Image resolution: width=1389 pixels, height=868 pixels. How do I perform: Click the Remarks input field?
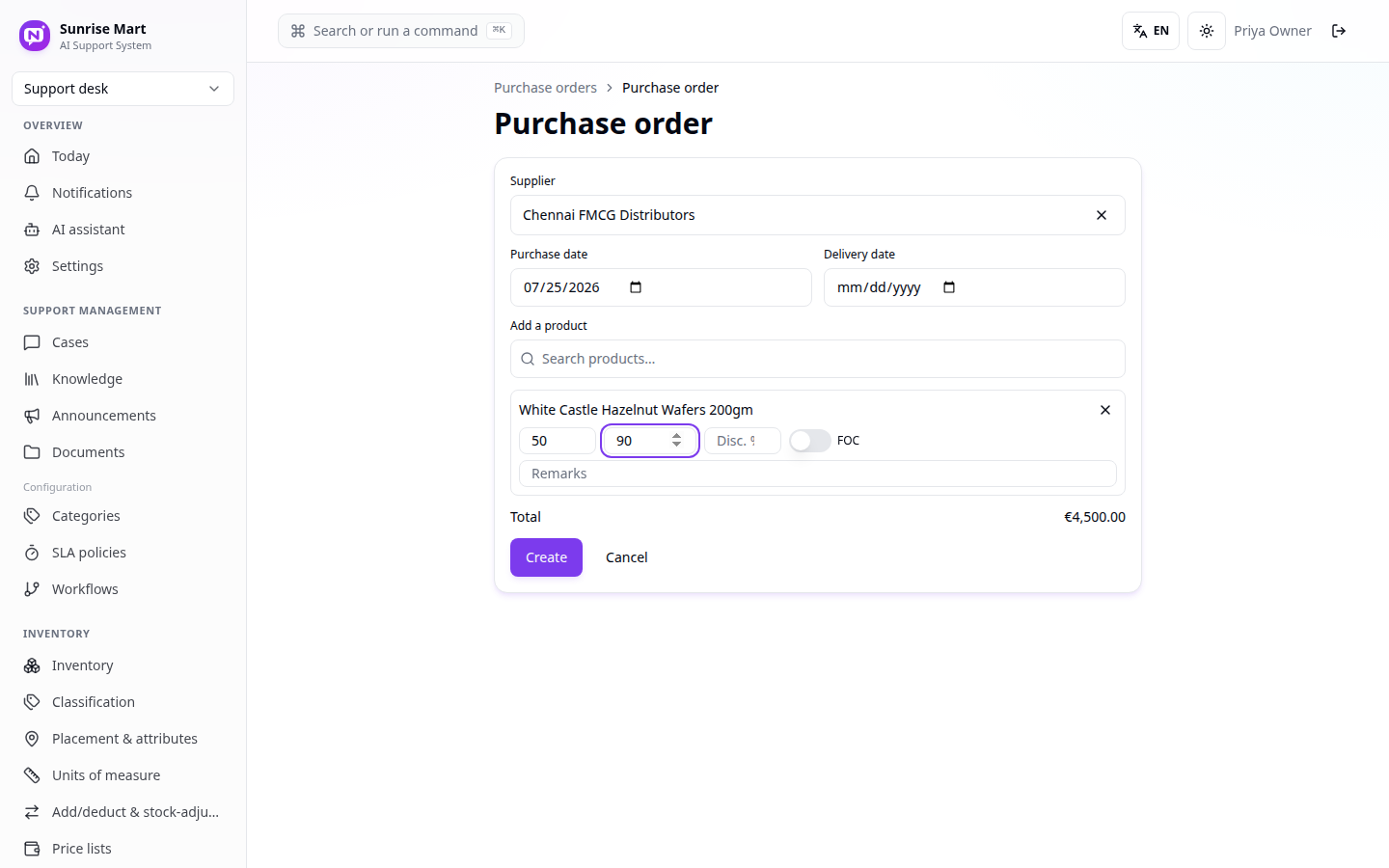click(818, 474)
